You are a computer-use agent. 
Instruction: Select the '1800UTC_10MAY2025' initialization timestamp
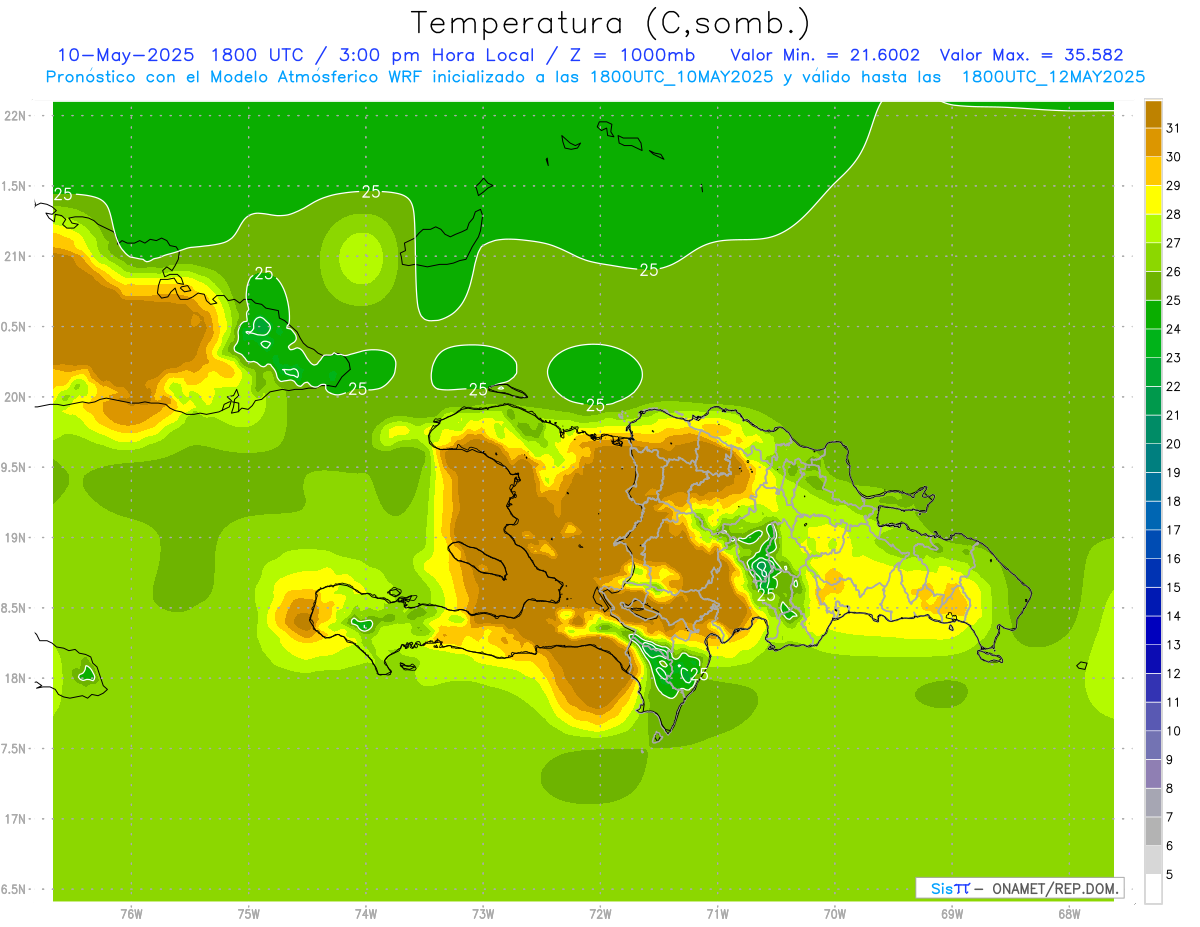[681, 77]
